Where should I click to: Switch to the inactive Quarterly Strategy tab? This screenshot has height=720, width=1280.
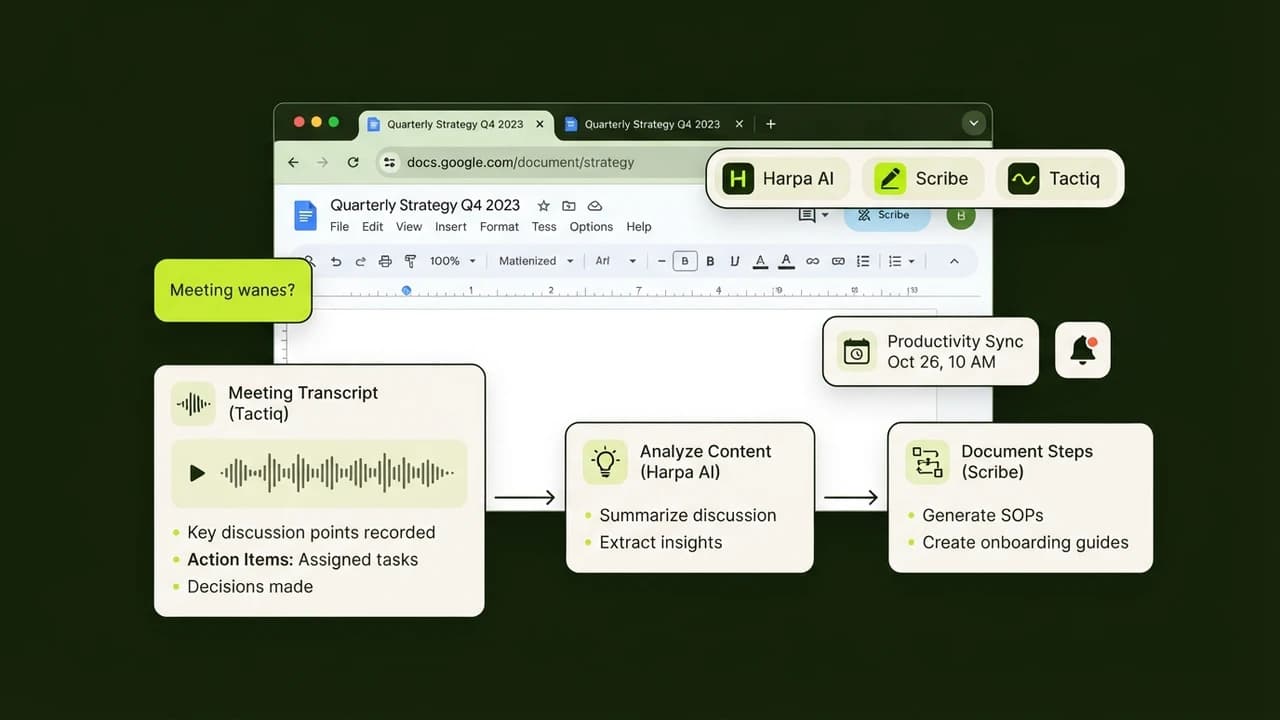click(653, 124)
